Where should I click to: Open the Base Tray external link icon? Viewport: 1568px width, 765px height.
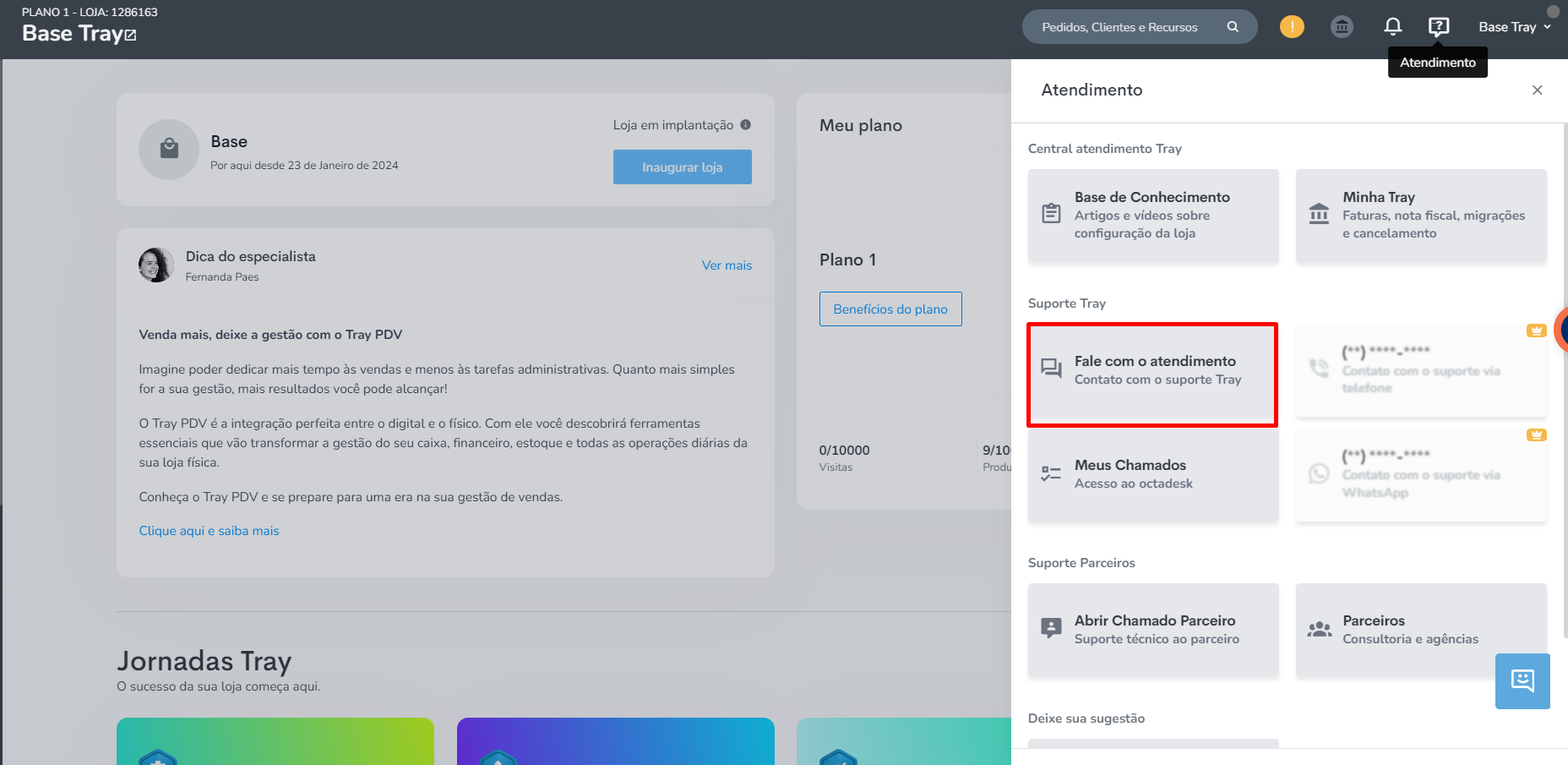click(x=130, y=36)
